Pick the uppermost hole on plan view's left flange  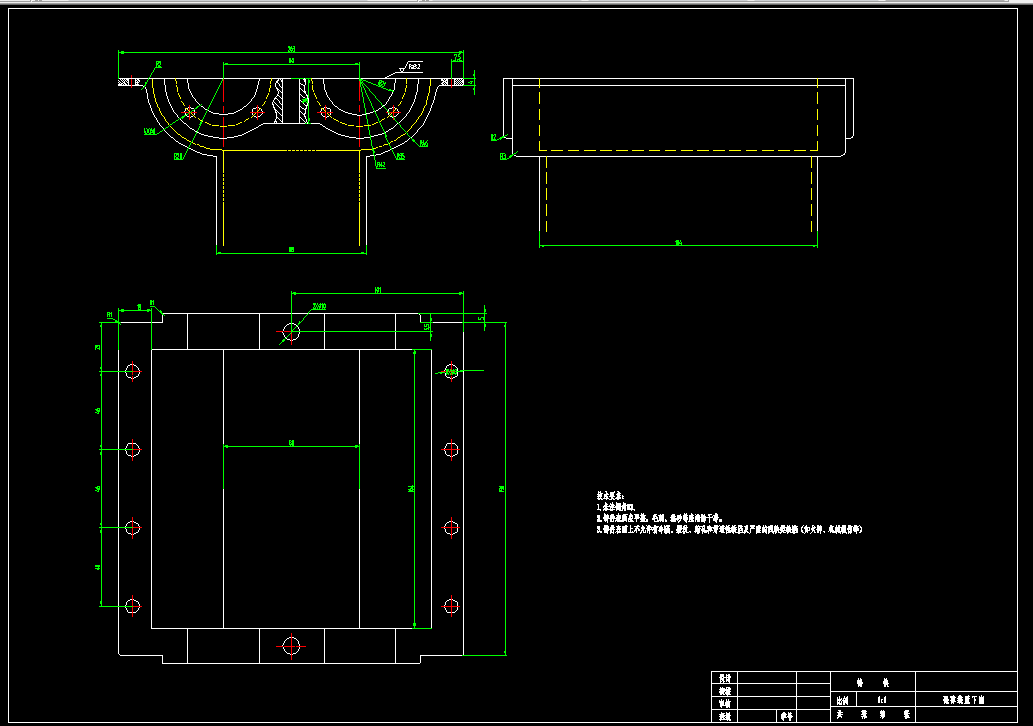pos(132,372)
